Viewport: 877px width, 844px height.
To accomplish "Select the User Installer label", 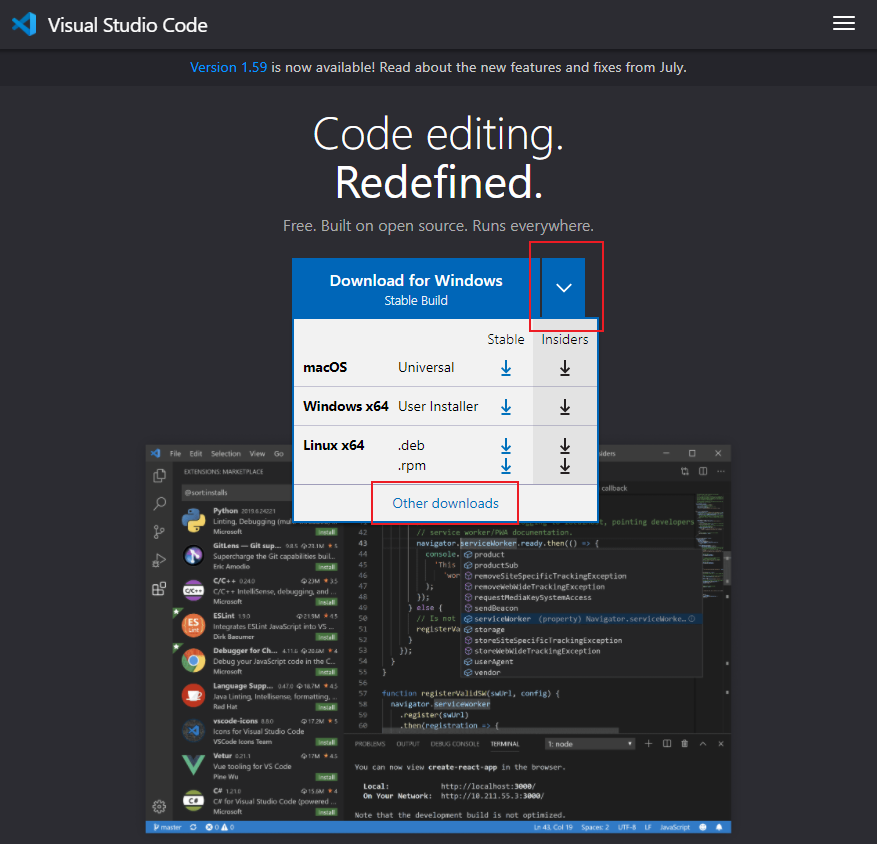I will tap(438, 407).
